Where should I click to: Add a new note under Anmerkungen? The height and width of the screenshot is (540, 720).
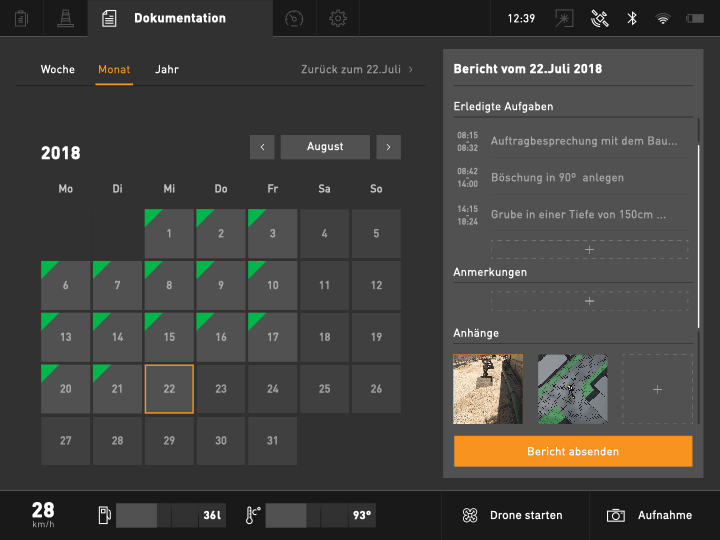589,301
